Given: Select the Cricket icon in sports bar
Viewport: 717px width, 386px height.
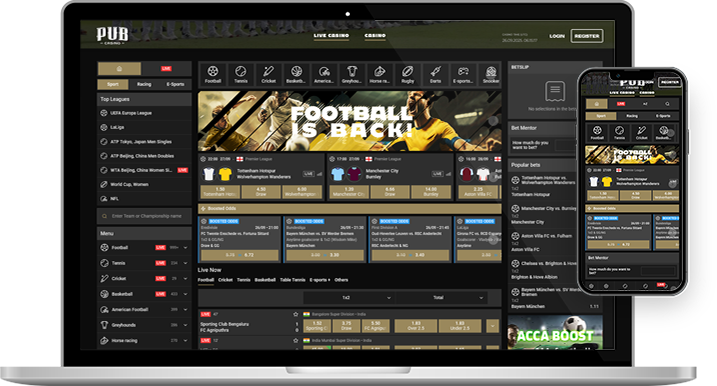Looking at the screenshot, I should click(268, 74).
